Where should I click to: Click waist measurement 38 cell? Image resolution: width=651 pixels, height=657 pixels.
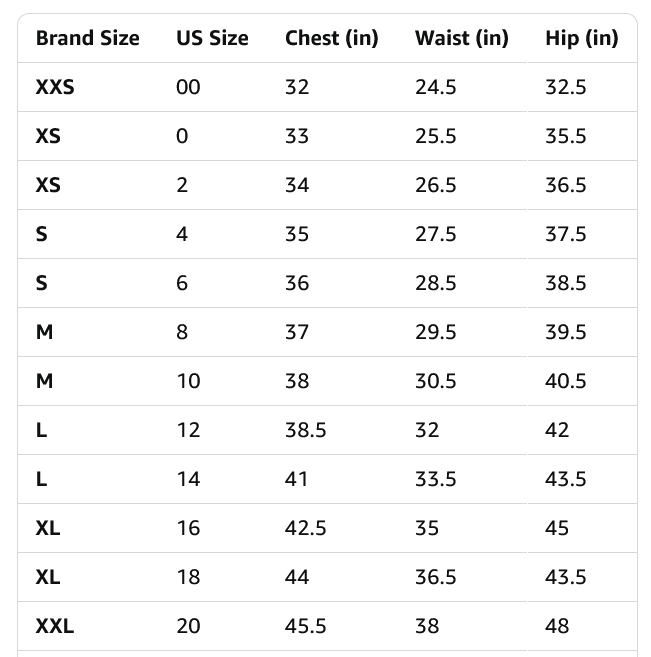coord(427,627)
